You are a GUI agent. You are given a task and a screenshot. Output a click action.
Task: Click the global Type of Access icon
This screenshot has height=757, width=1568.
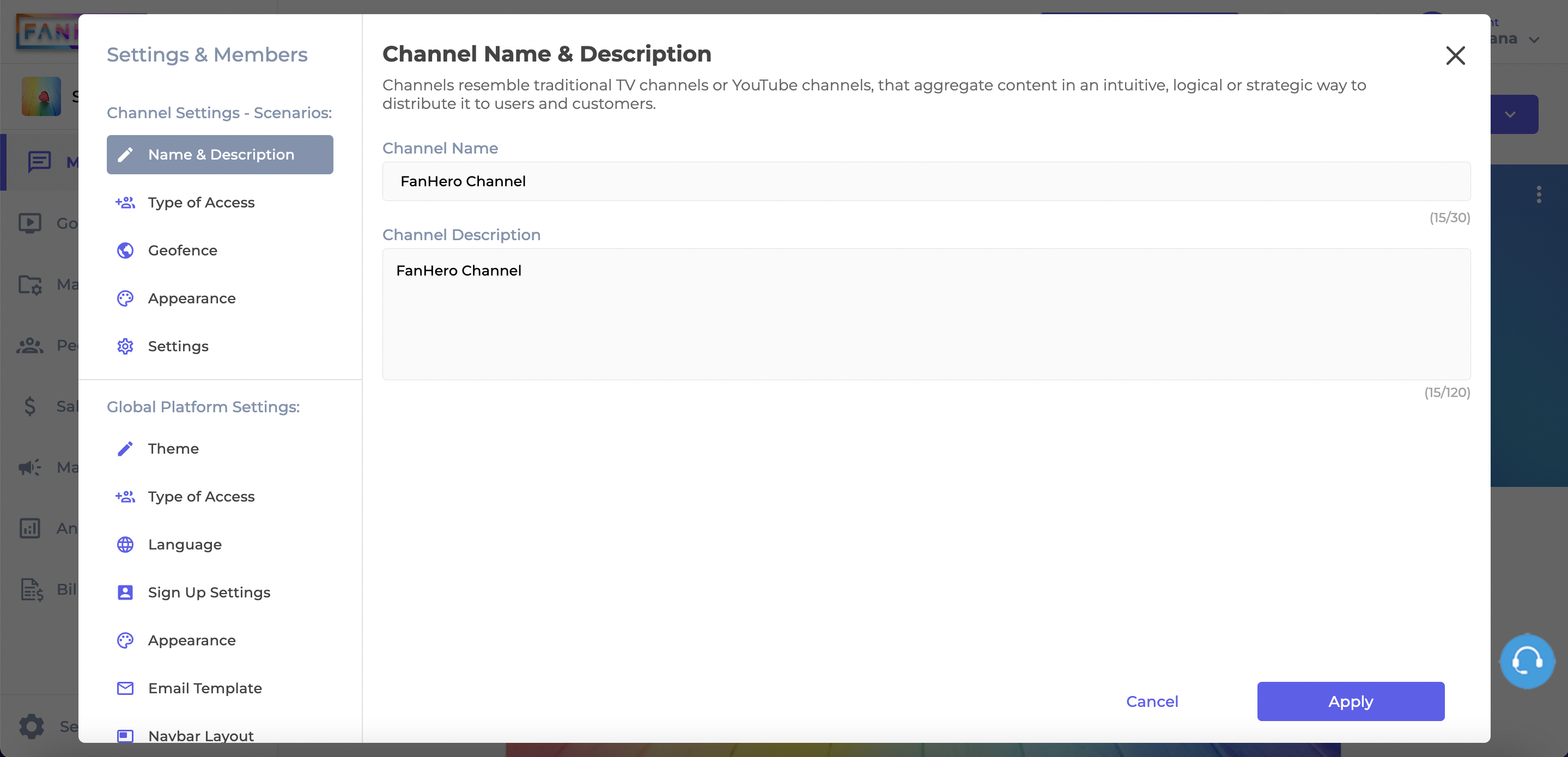coord(125,497)
